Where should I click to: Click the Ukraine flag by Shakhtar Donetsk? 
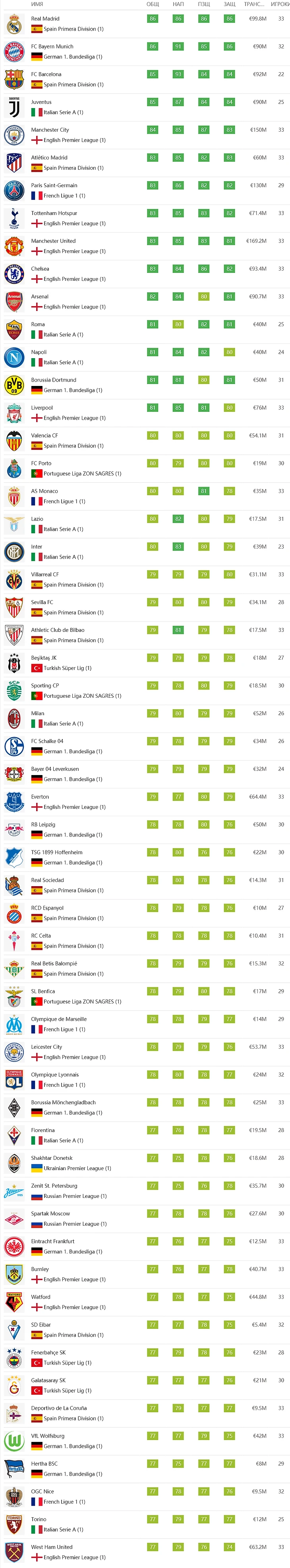37,1169
